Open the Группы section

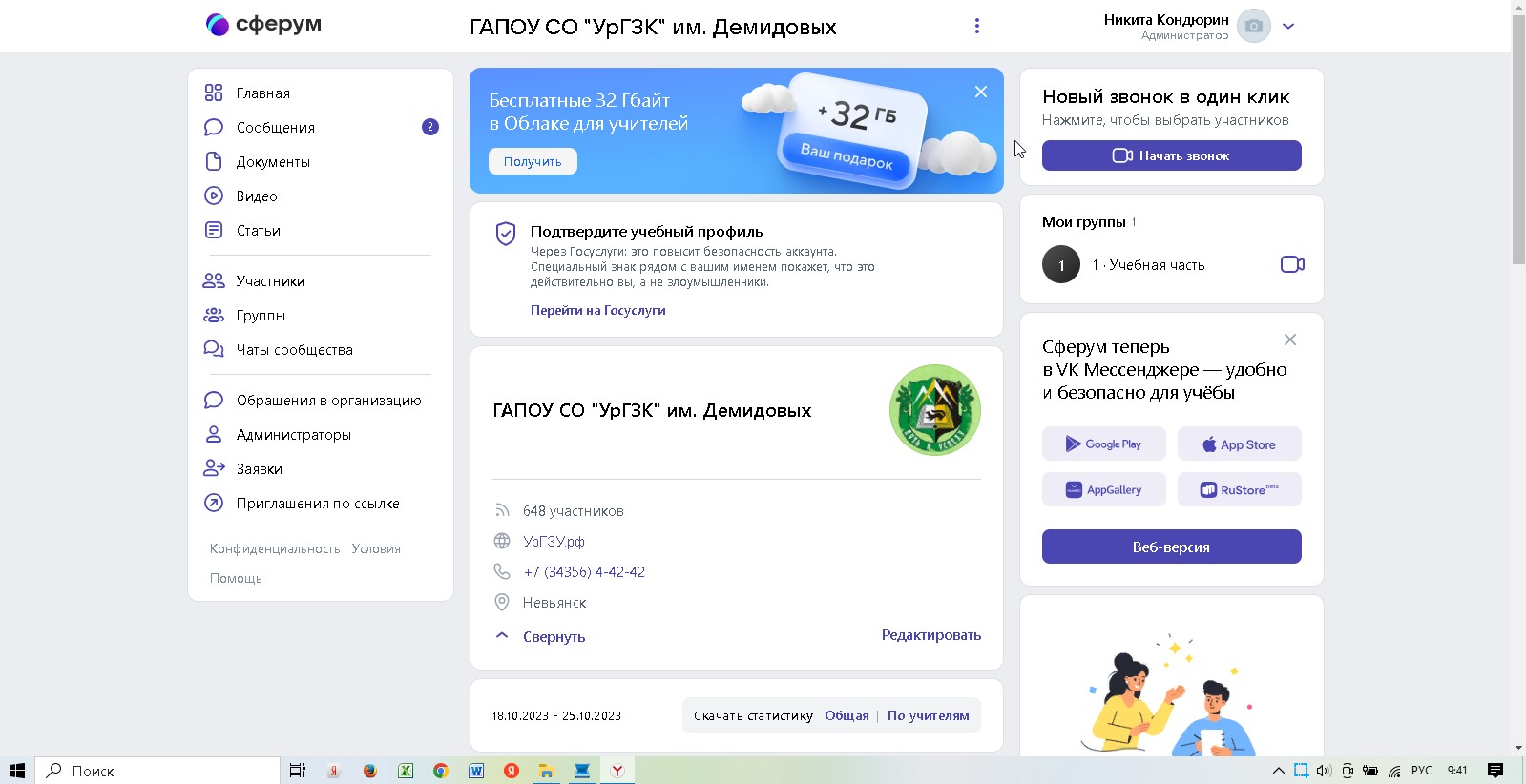261,316
